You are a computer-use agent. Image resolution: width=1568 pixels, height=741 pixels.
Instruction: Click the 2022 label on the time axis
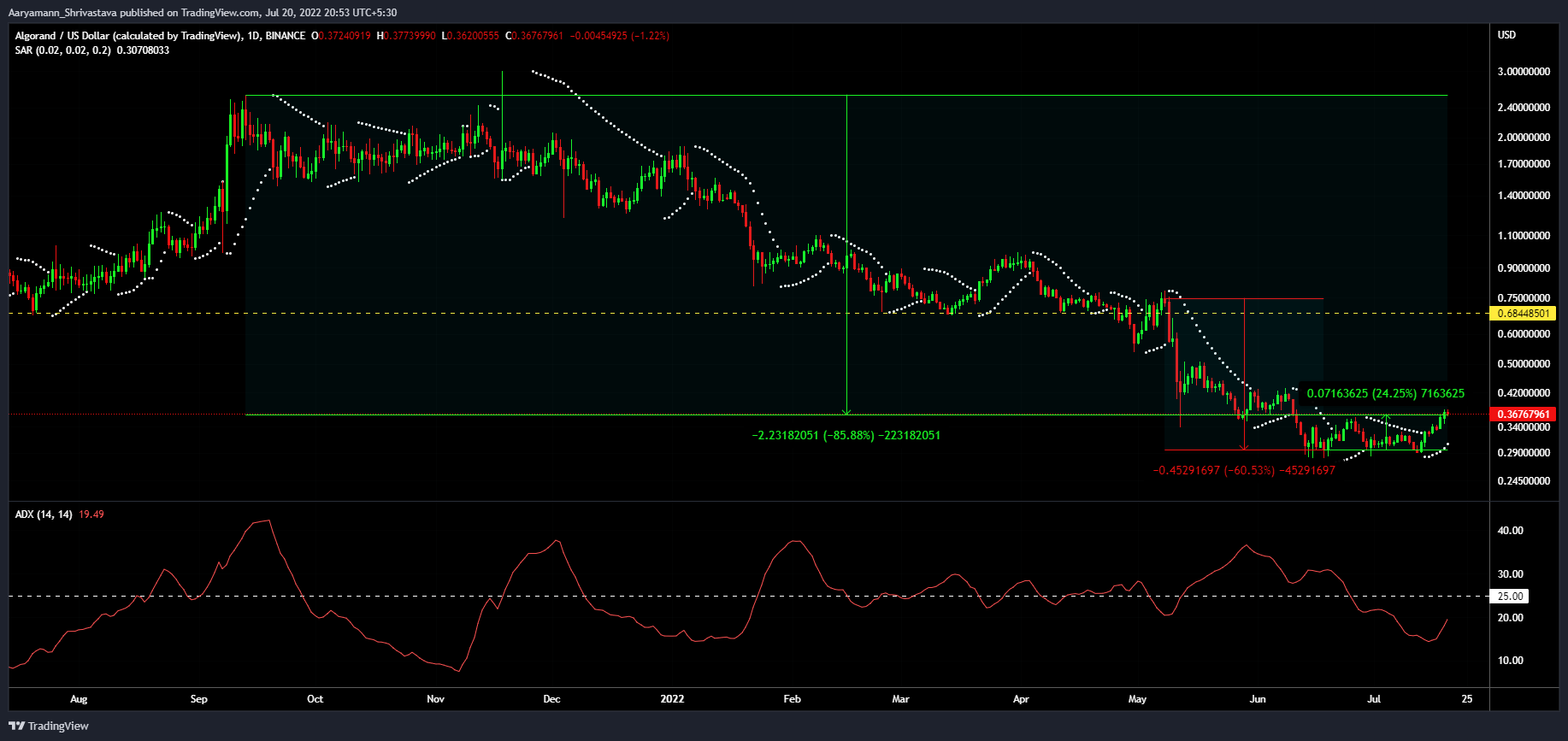[x=673, y=699]
